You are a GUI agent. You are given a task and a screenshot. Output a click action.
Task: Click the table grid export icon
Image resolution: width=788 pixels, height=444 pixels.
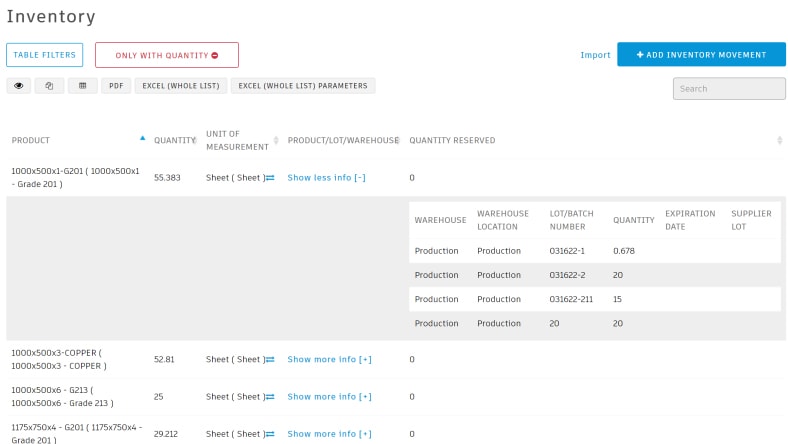click(83, 86)
